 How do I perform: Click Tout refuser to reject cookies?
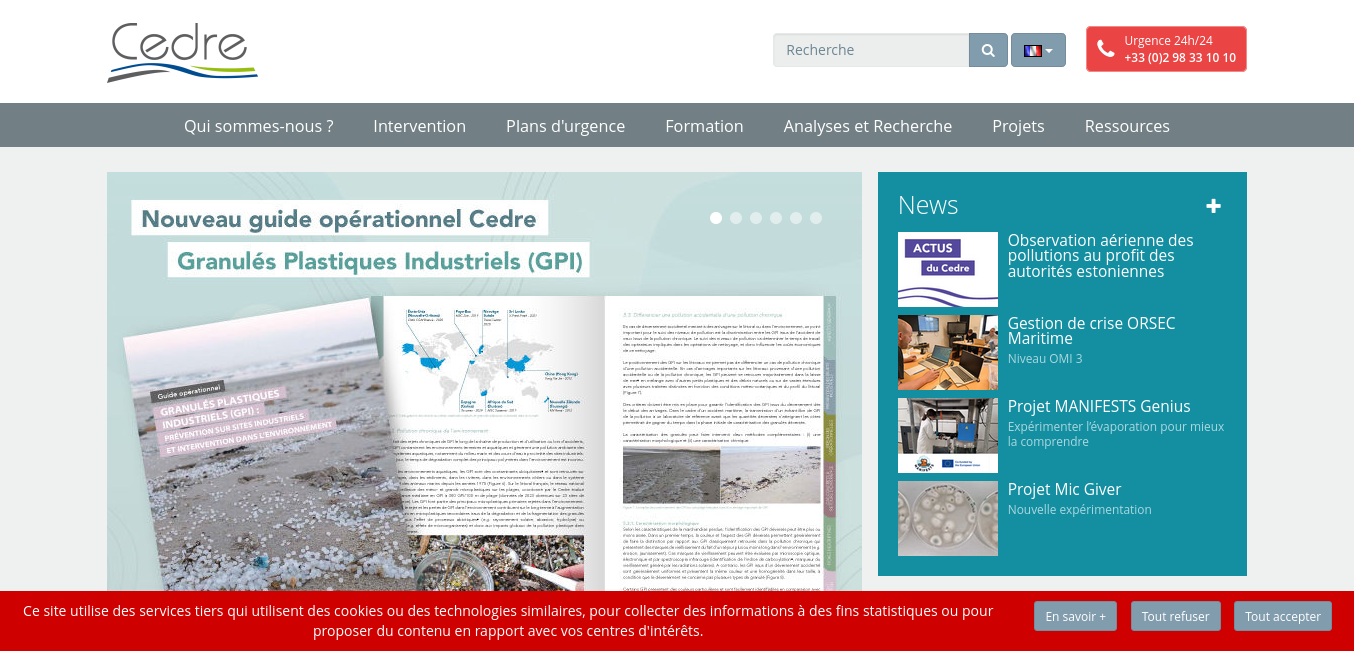point(1176,616)
